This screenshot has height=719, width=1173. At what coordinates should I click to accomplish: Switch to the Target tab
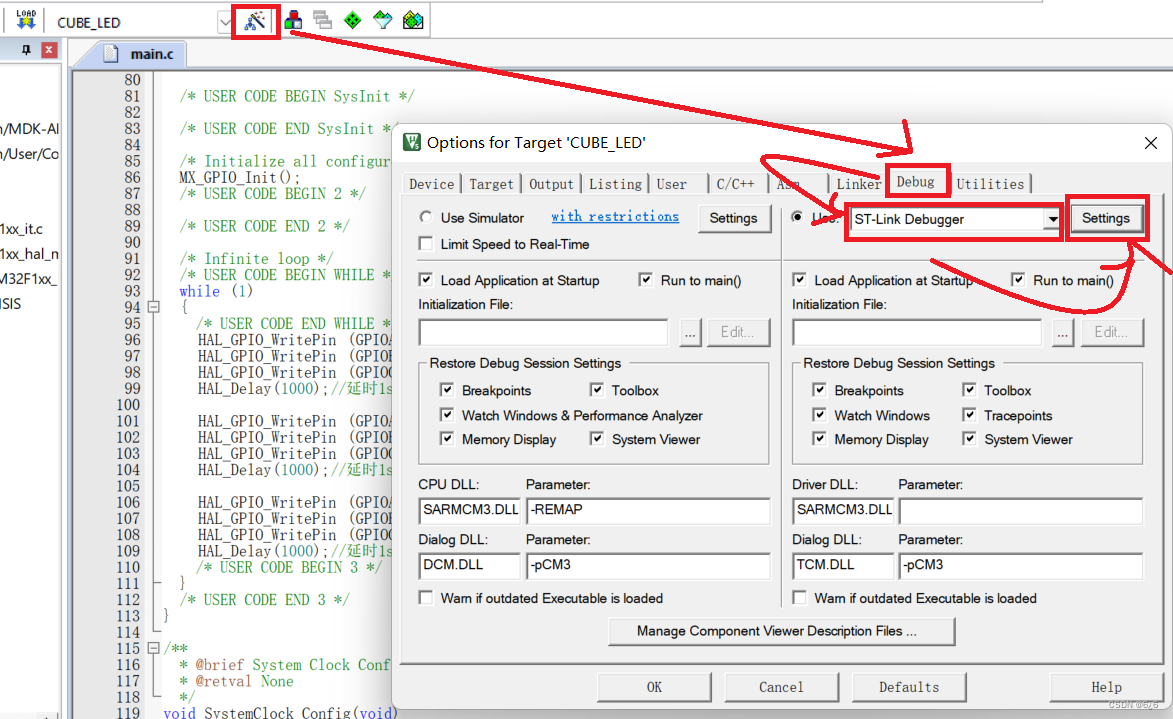coord(491,184)
